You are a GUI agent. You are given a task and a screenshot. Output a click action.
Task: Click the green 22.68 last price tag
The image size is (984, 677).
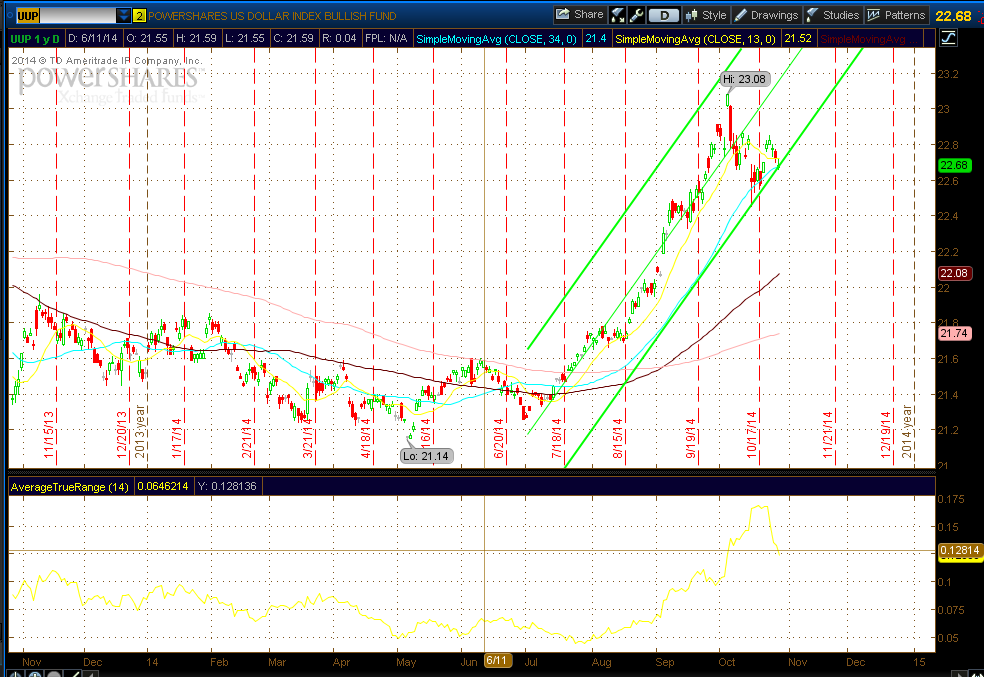click(955, 165)
